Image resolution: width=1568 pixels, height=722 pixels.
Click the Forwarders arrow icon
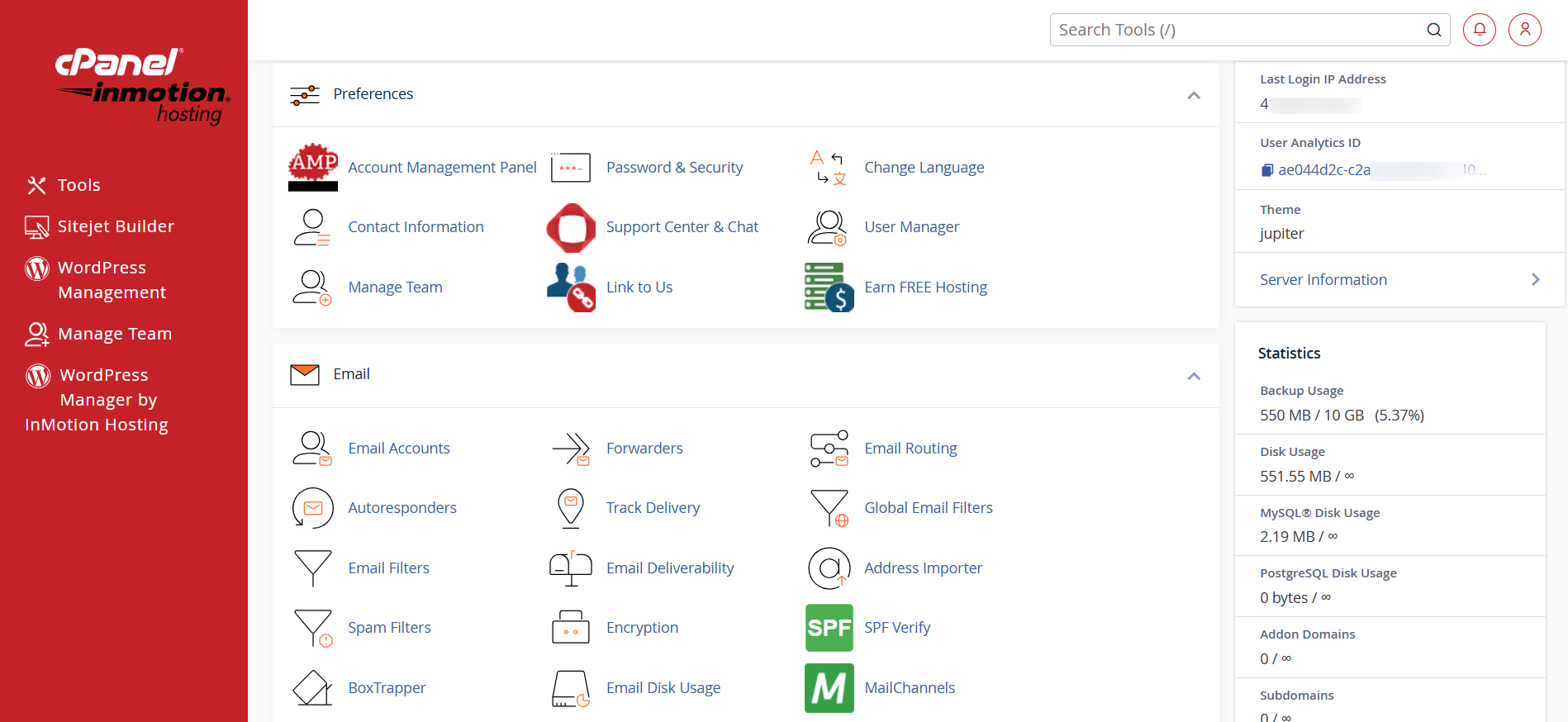click(571, 449)
